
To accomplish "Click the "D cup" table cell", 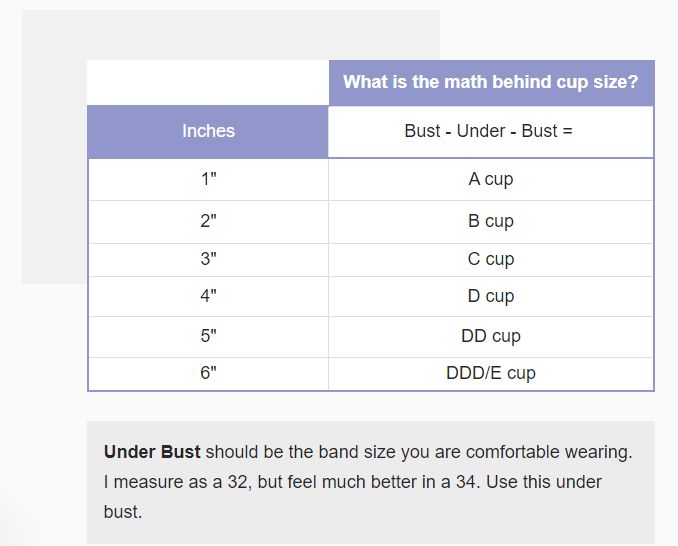I will pyautogui.click(x=490, y=297).
